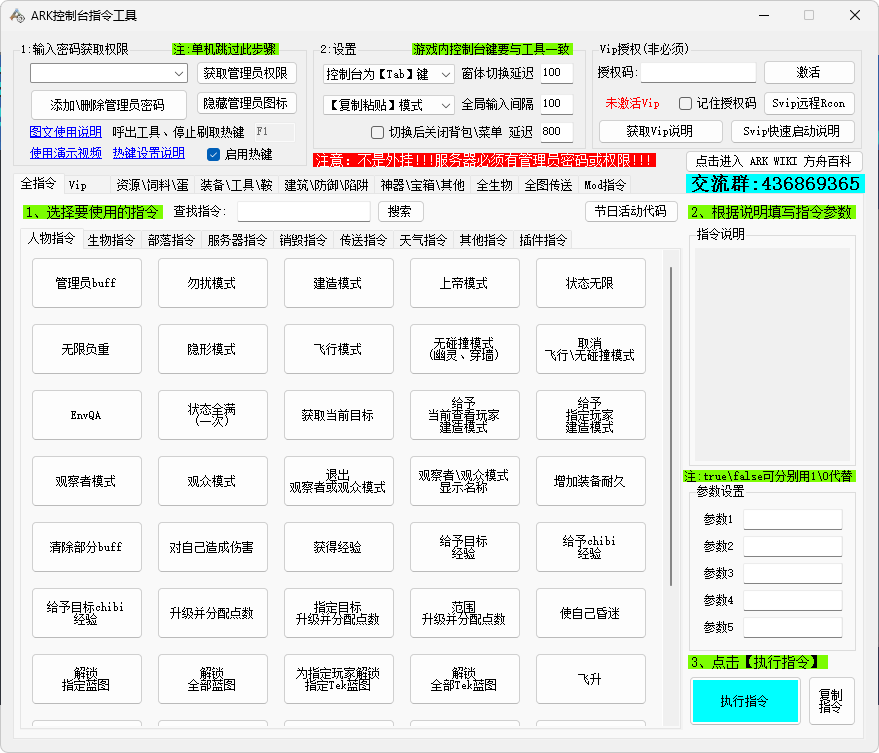Click the ARK tool app icon in title bar
The width and height of the screenshot is (879, 753).
tap(17, 16)
